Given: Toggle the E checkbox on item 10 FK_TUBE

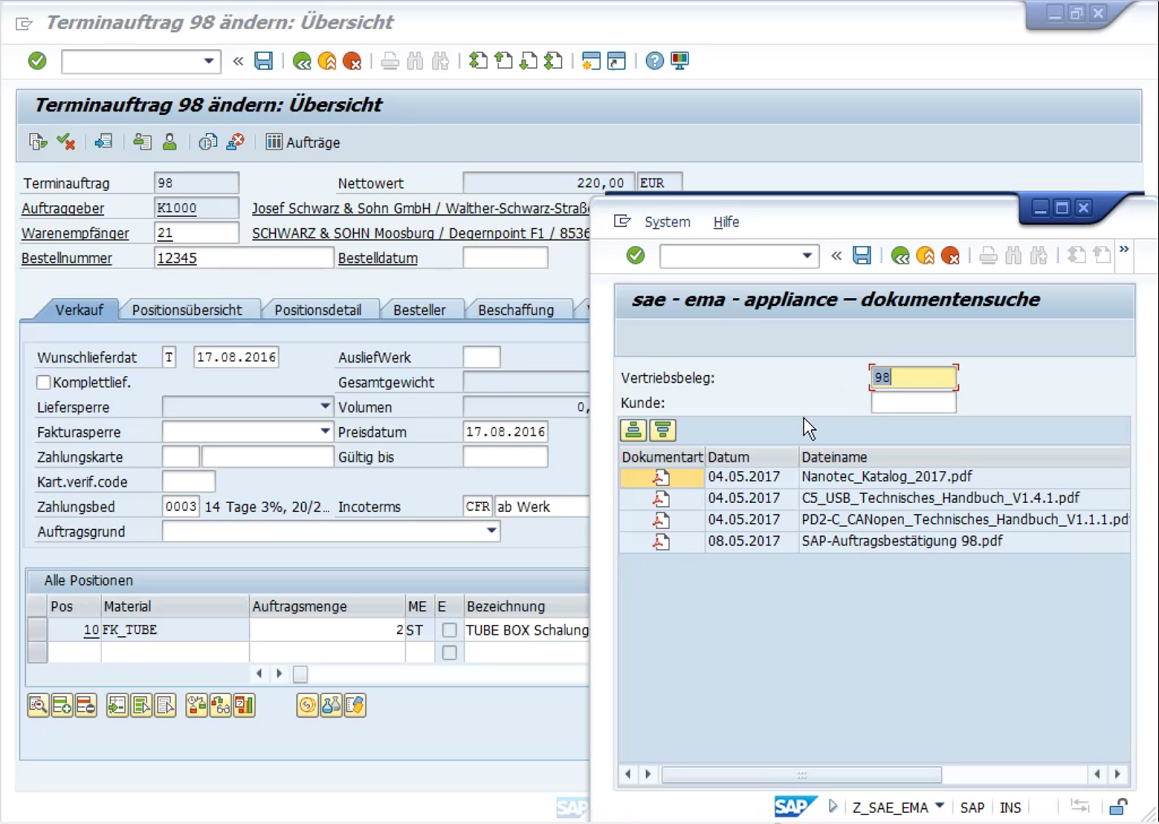Looking at the screenshot, I should coord(450,630).
